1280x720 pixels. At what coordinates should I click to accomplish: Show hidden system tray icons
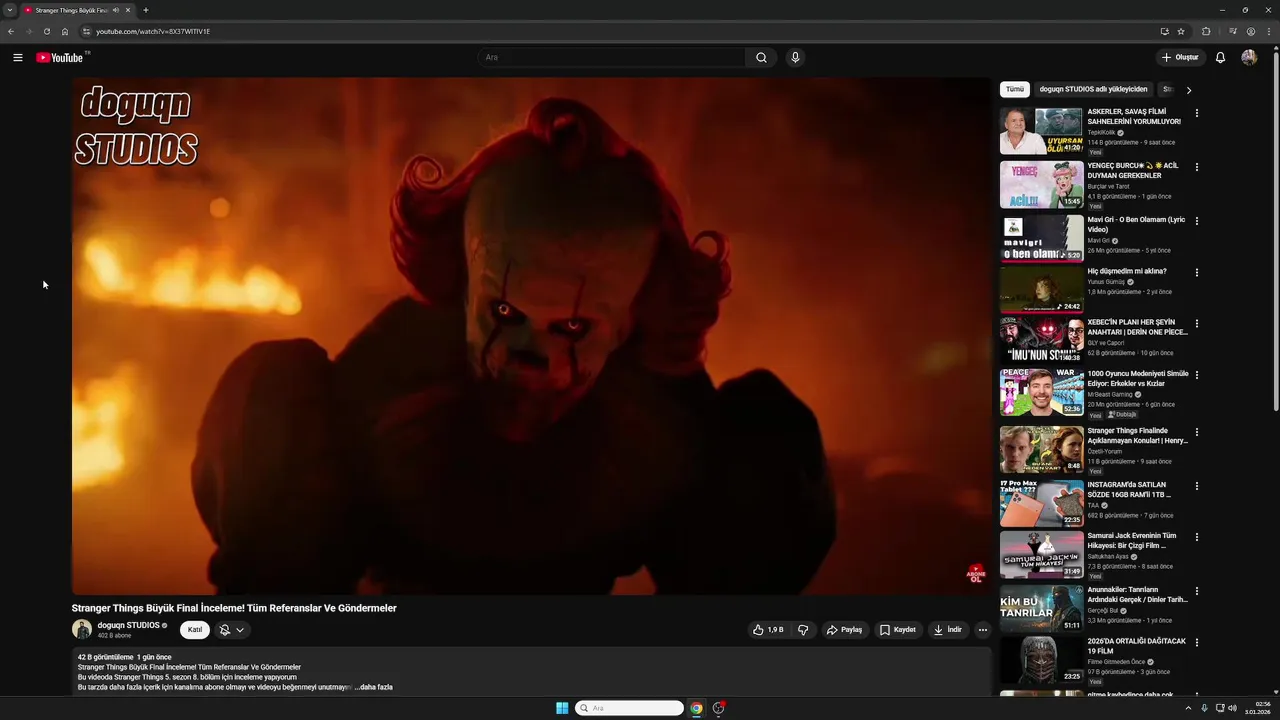coord(1188,708)
